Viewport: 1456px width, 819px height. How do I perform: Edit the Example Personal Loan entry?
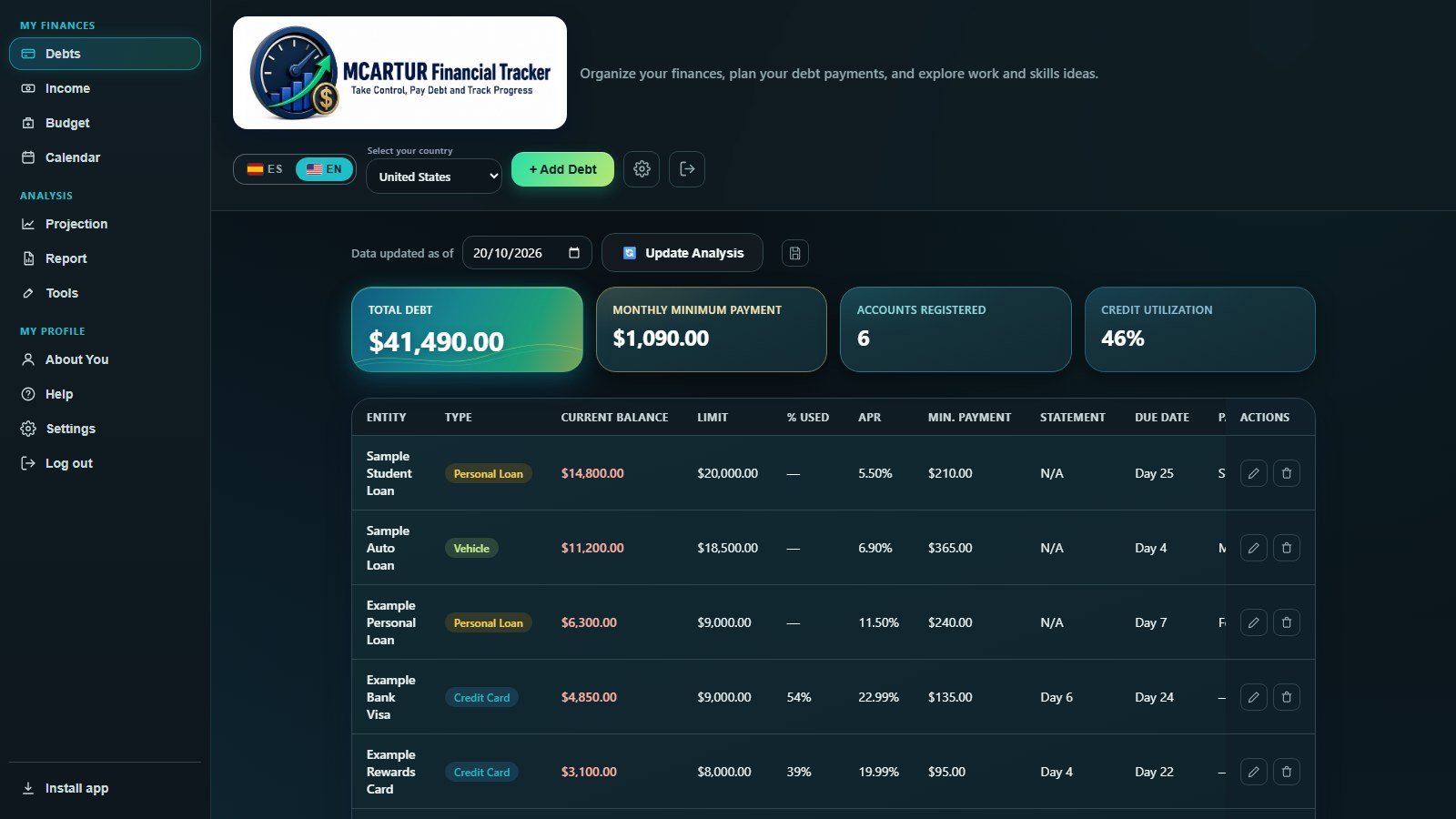coord(1253,622)
